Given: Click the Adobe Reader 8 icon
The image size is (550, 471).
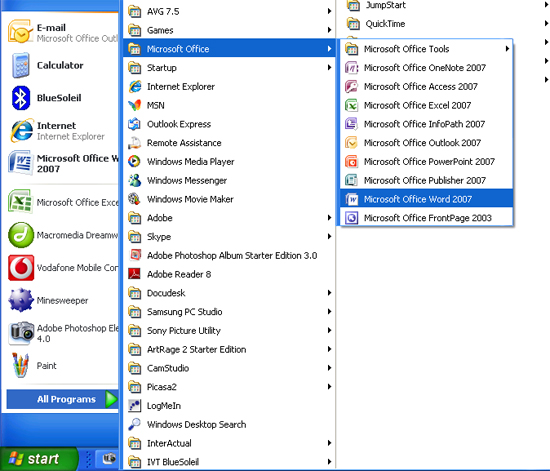Looking at the screenshot, I should (x=135, y=274).
